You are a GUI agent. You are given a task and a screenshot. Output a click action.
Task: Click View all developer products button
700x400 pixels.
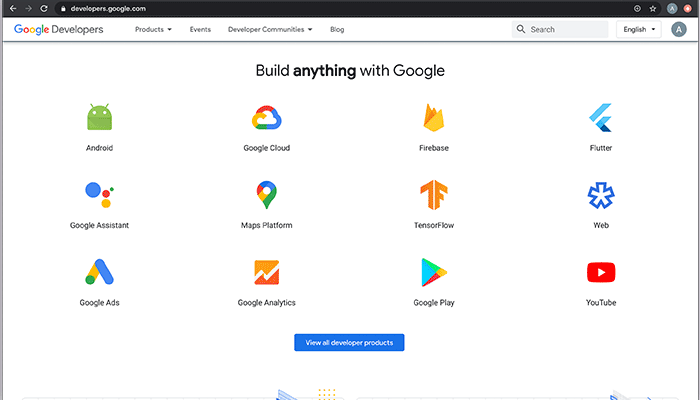[x=349, y=343]
